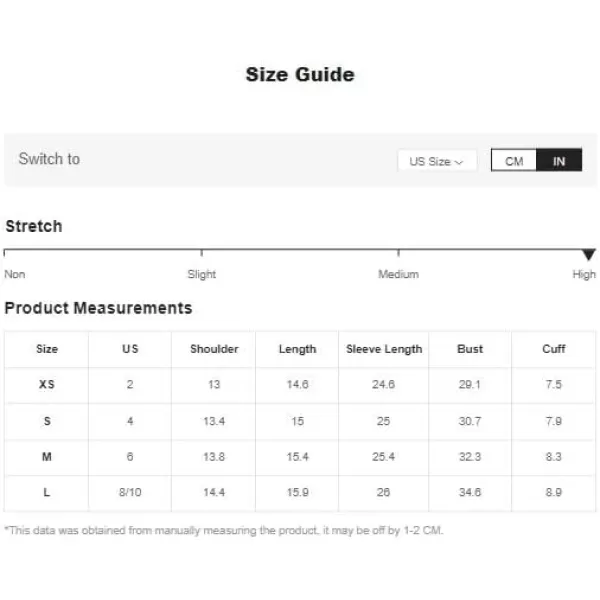Click the Shoulder column header
The image size is (600, 600).
[214, 349]
